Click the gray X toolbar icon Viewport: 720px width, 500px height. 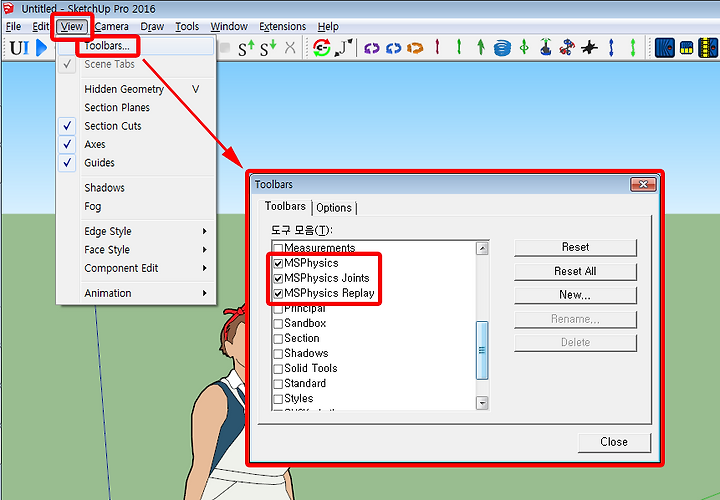290,47
